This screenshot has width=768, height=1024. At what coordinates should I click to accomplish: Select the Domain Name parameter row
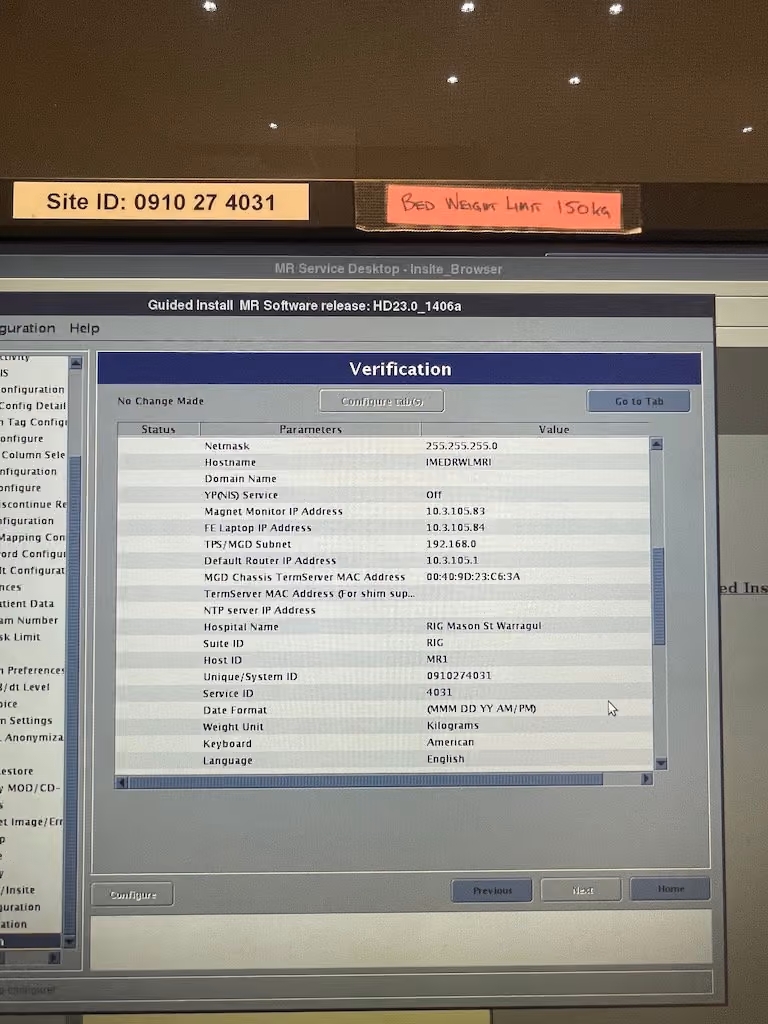click(x=384, y=478)
